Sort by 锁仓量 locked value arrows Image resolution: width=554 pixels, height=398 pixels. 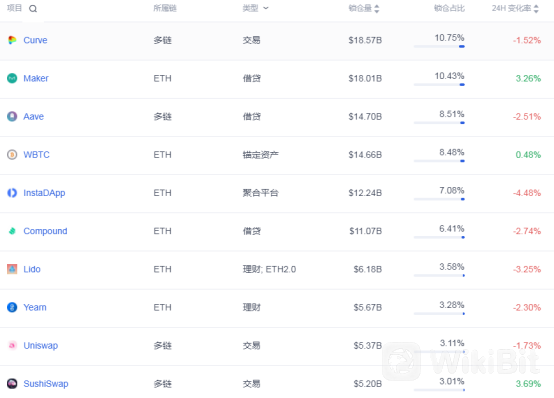click(x=377, y=9)
